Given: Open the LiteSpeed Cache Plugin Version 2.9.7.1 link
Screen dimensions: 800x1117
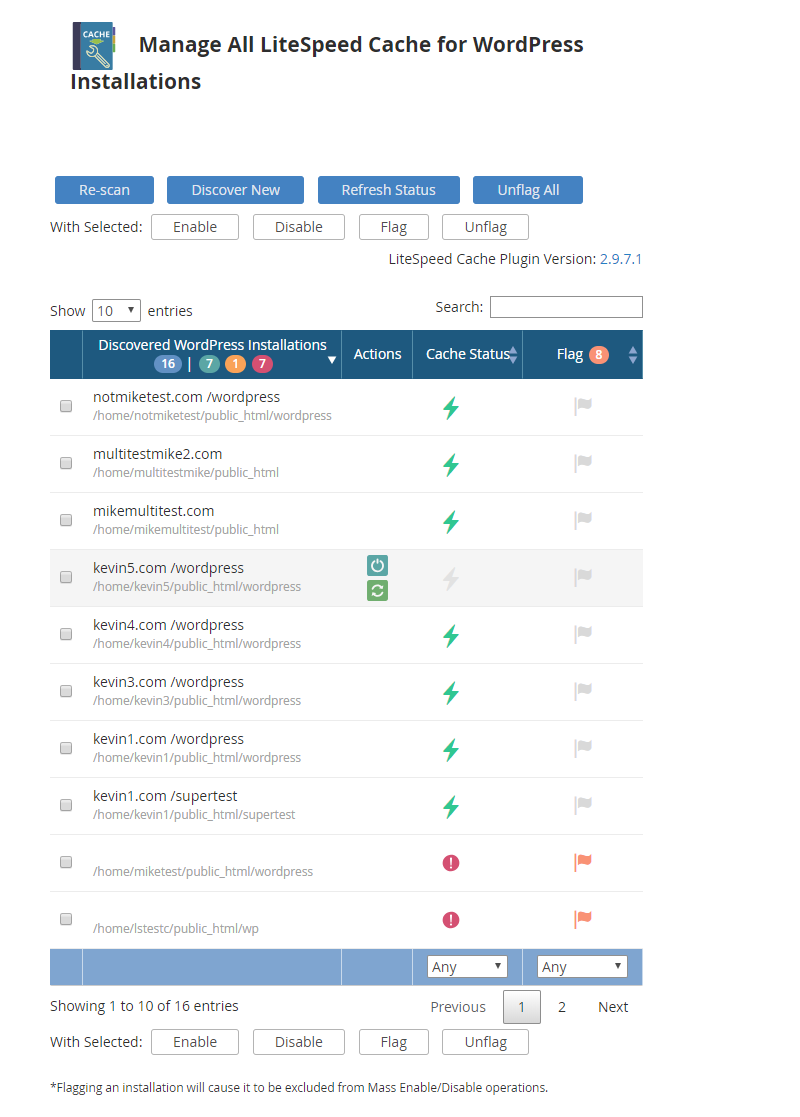Looking at the screenshot, I should click(621, 258).
